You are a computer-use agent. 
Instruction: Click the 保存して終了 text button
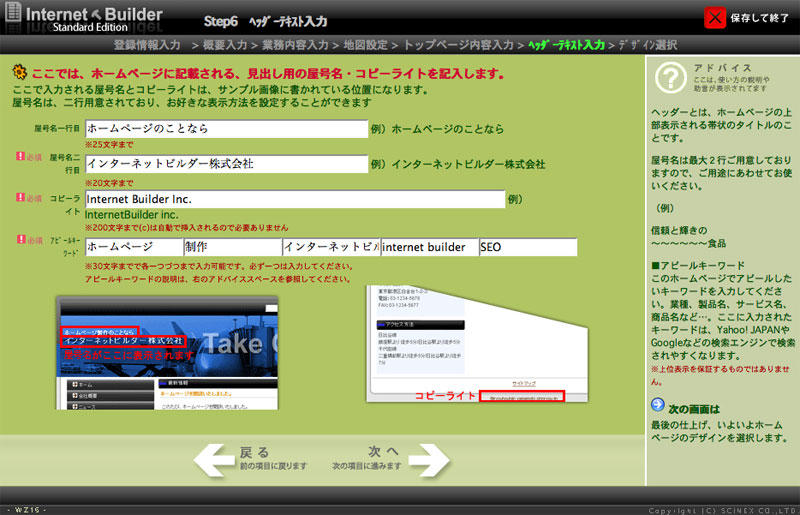click(760, 17)
